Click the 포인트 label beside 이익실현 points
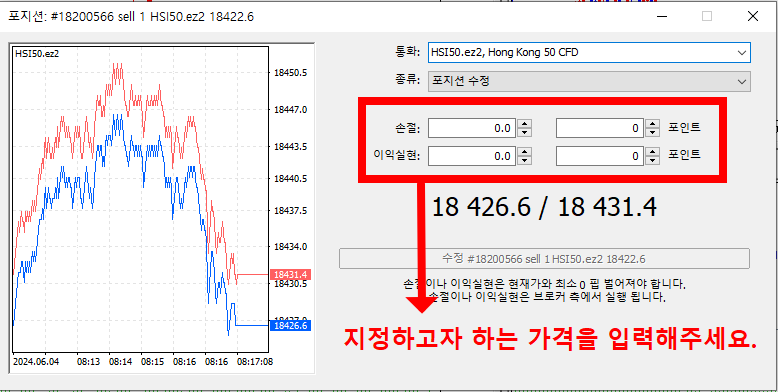Image resolution: width=778 pixels, height=392 pixels. pyautogui.click(x=684, y=155)
